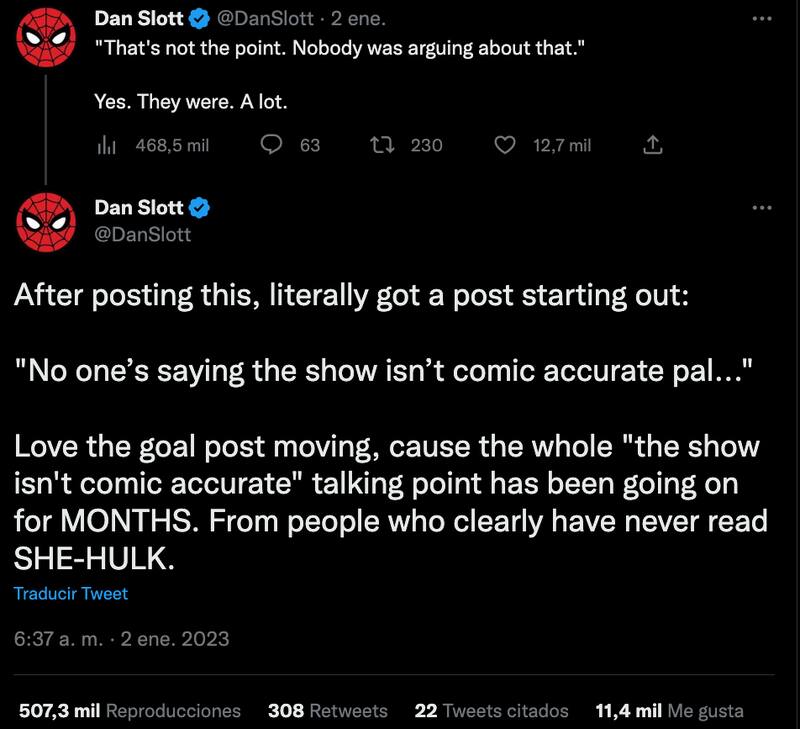The height and width of the screenshot is (729, 800).
Task: Click Dan Slott's top Spider-Man avatar
Action: (x=46, y=38)
